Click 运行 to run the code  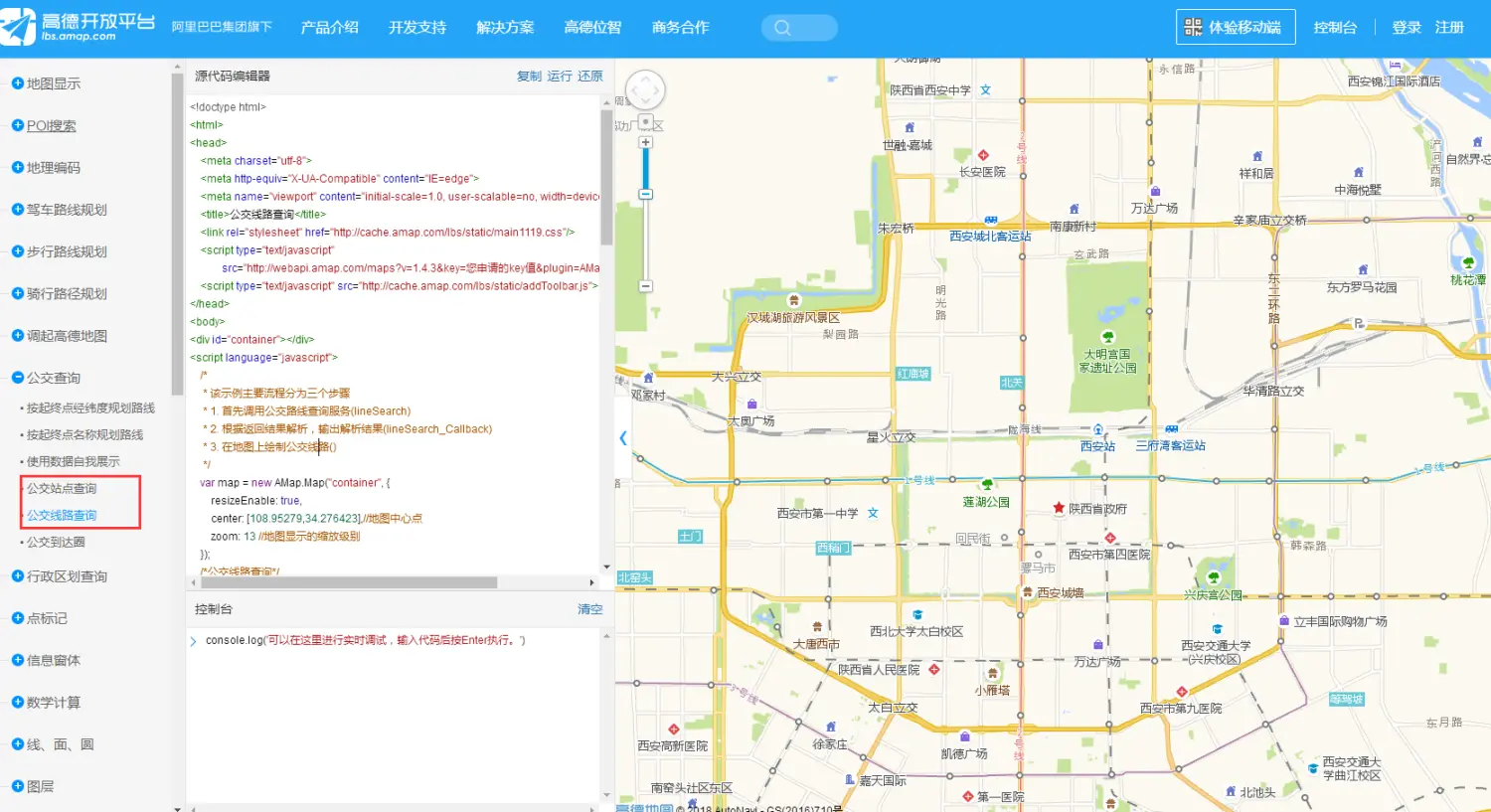tap(560, 77)
